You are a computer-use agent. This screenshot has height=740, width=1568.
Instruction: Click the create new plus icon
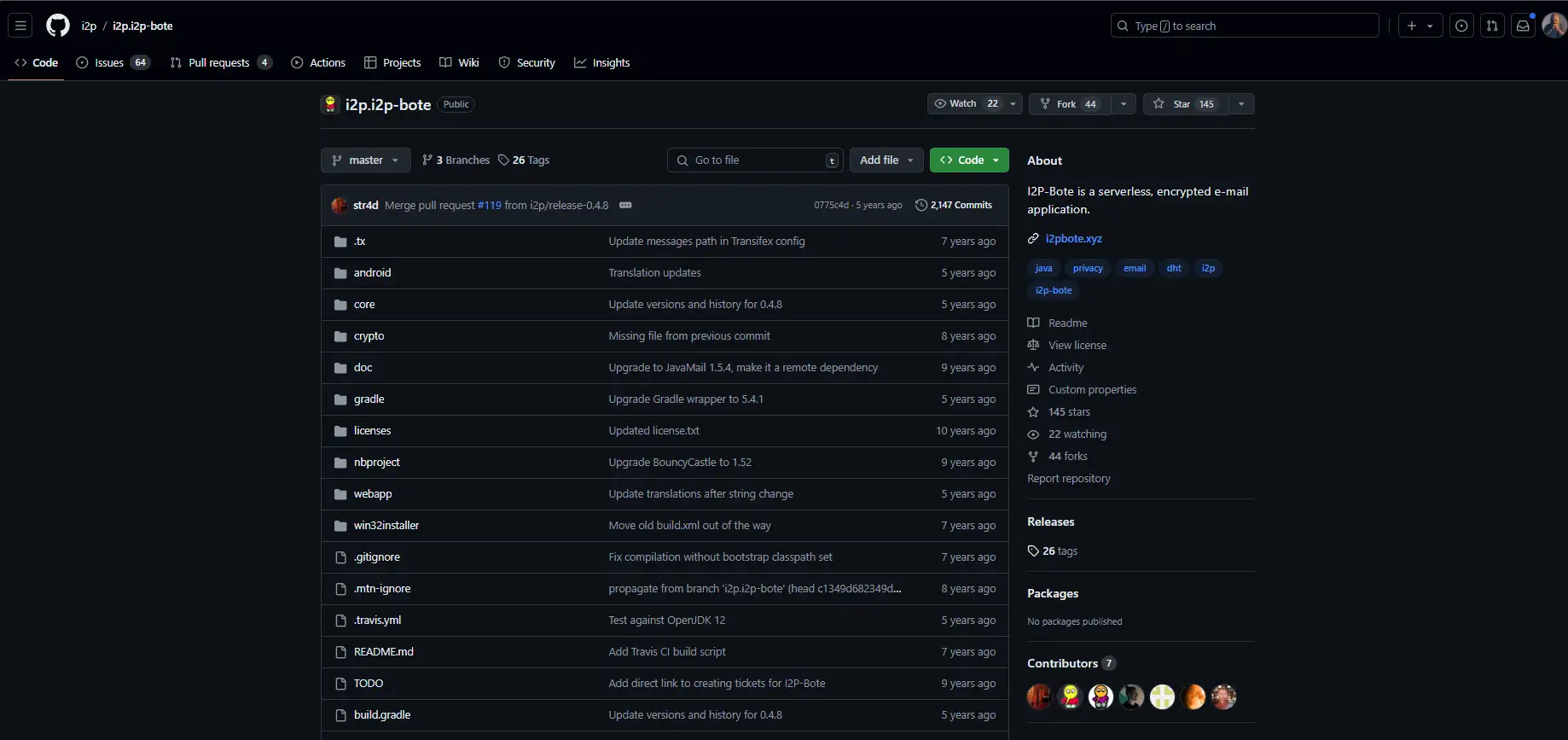tap(1412, 26)
